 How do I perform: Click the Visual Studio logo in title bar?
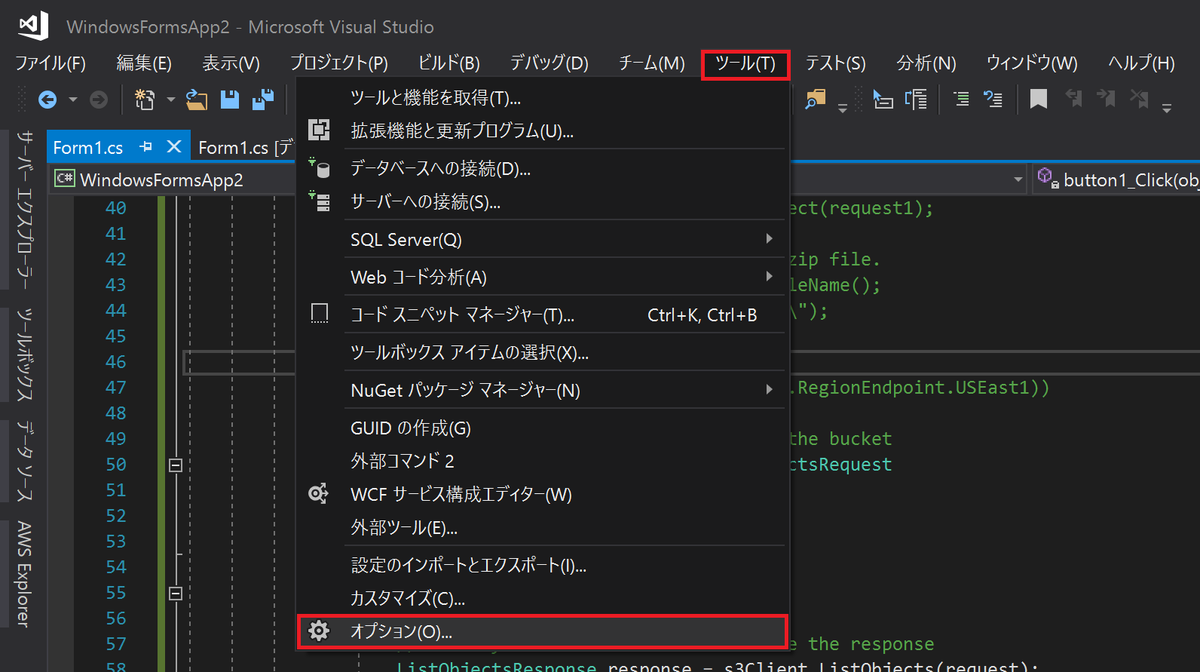(33, 25)
